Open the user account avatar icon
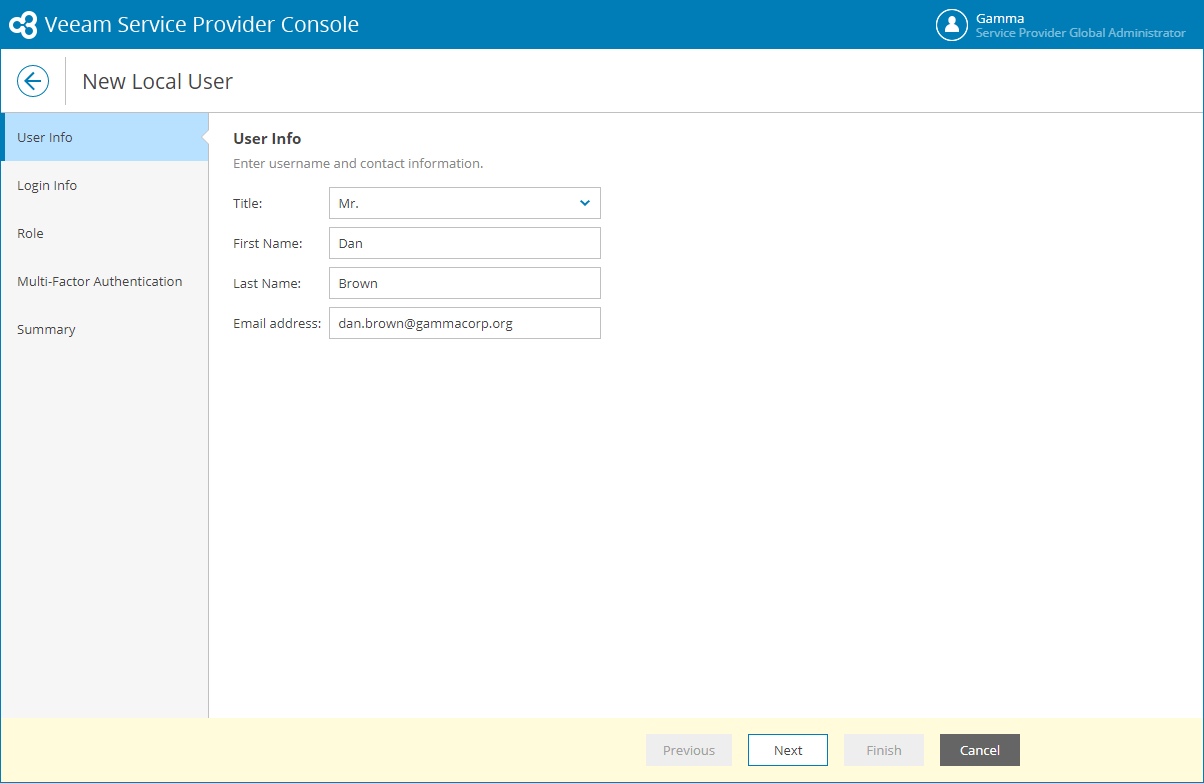1204x783 pixels. tap(952, 25)
